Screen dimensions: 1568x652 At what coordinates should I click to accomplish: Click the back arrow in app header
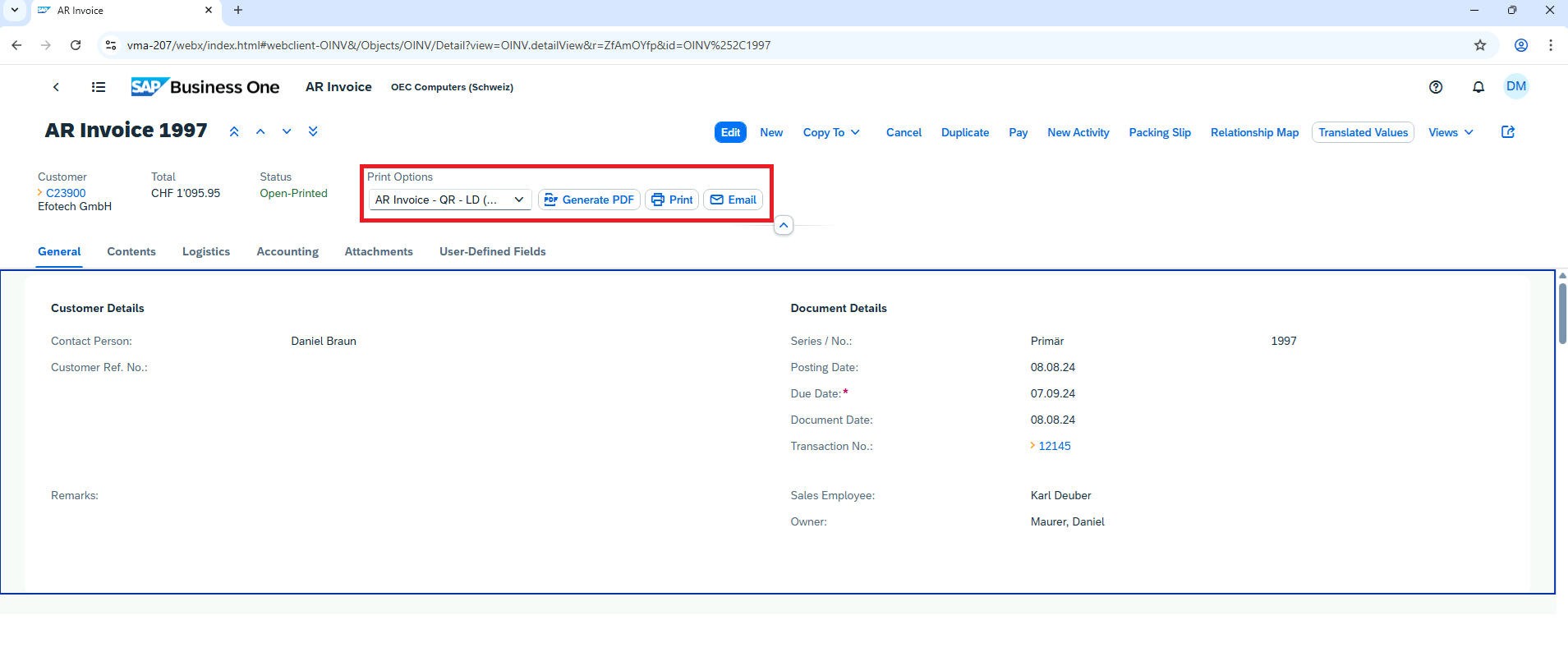point(56,87)
